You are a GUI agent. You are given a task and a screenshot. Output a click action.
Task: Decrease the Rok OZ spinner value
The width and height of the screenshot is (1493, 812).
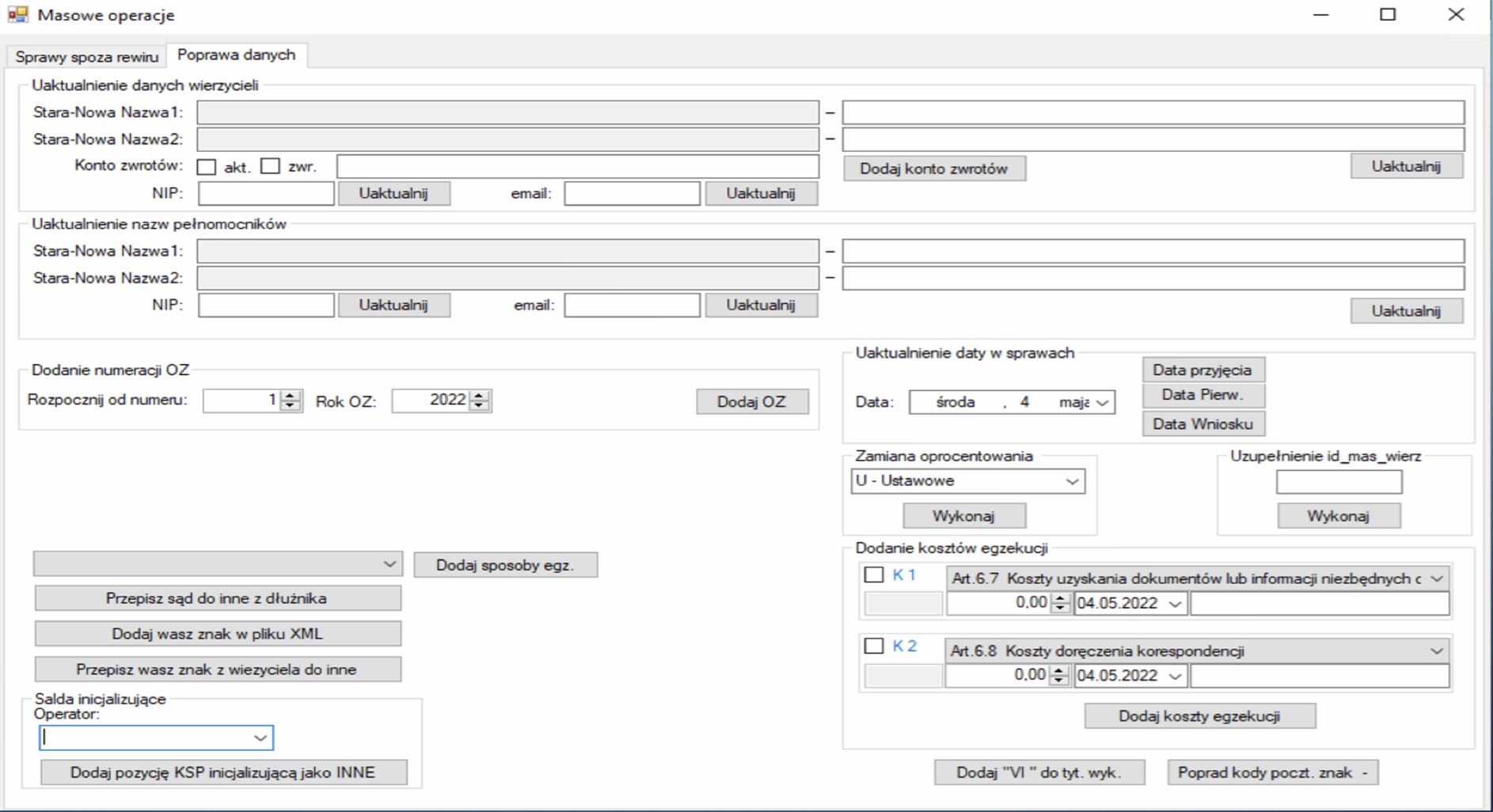pyautogui.click(x=479, y=406)
